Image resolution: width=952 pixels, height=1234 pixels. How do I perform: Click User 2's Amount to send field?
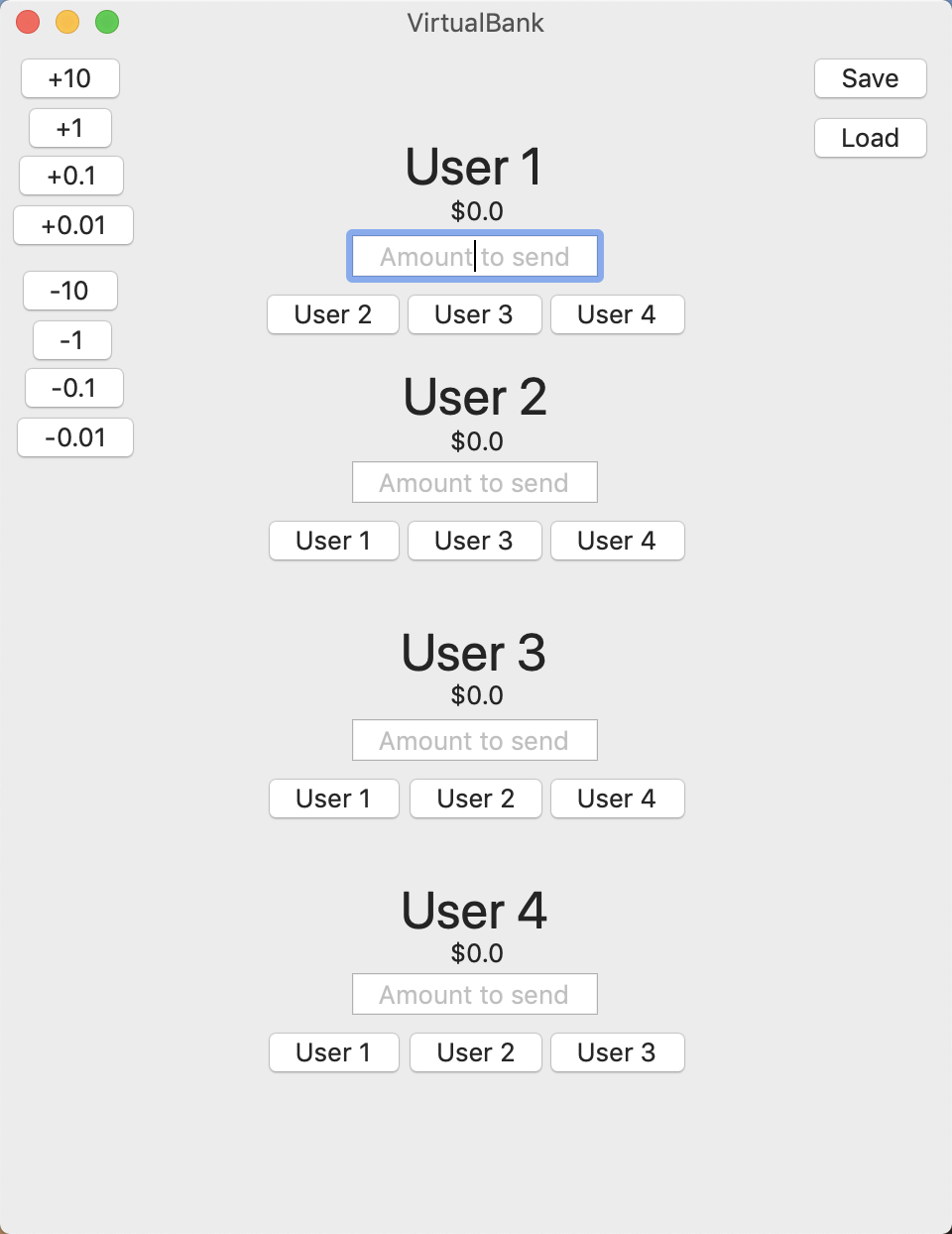[475, 483]
